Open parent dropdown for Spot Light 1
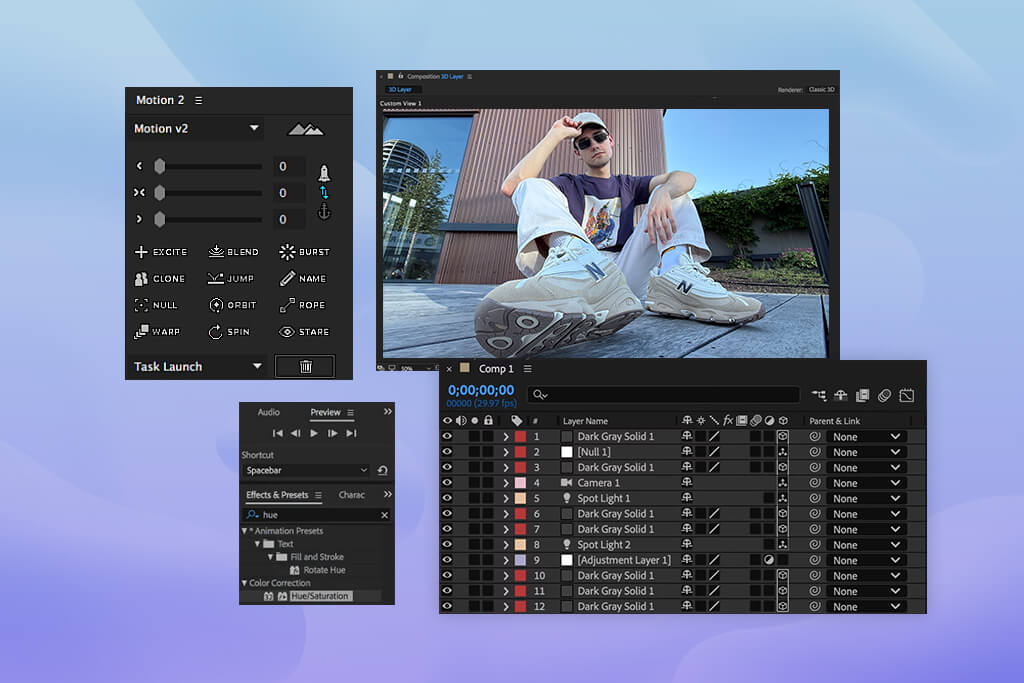 coord(867,498)
